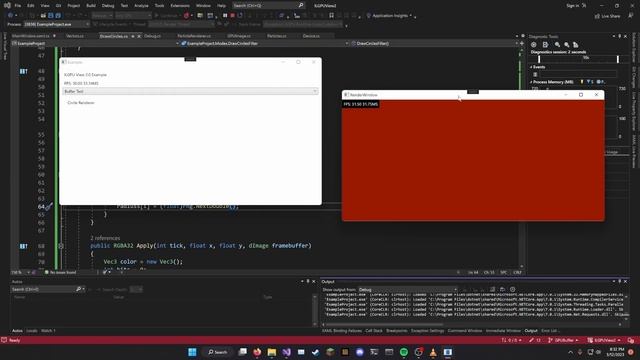This screenshot has height=360, width=640.
Task: Open Firefox from the taskbar
Action: 257,352
